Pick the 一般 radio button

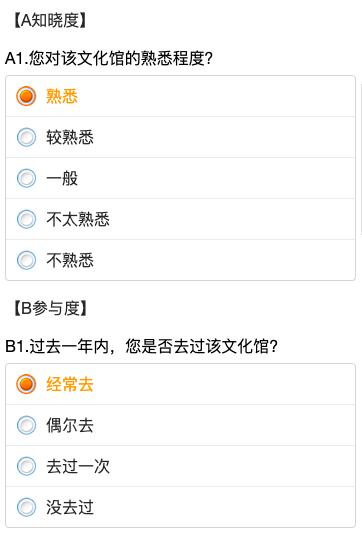click(26, 178)
